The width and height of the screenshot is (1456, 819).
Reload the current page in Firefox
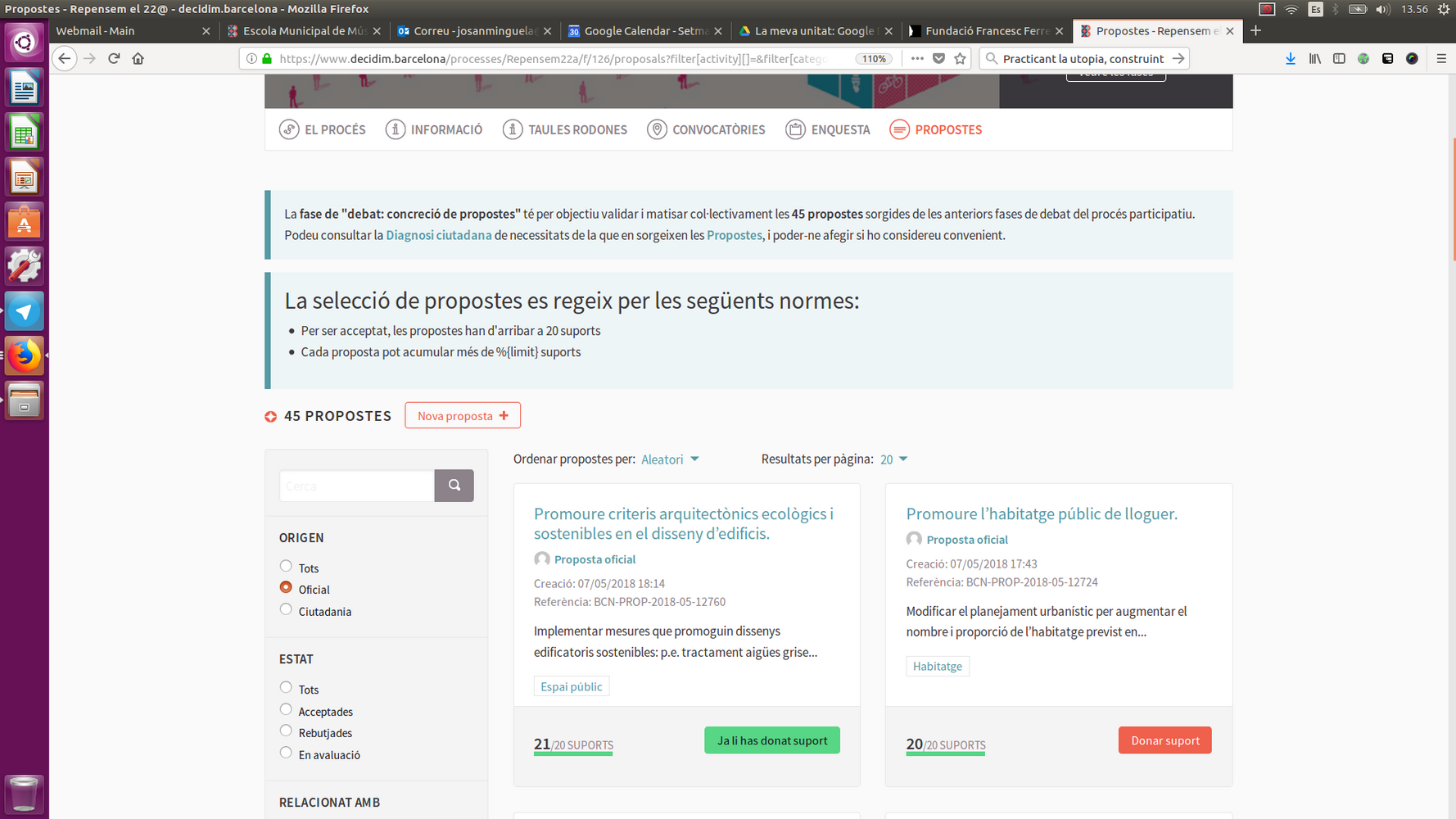click(114, 58)
